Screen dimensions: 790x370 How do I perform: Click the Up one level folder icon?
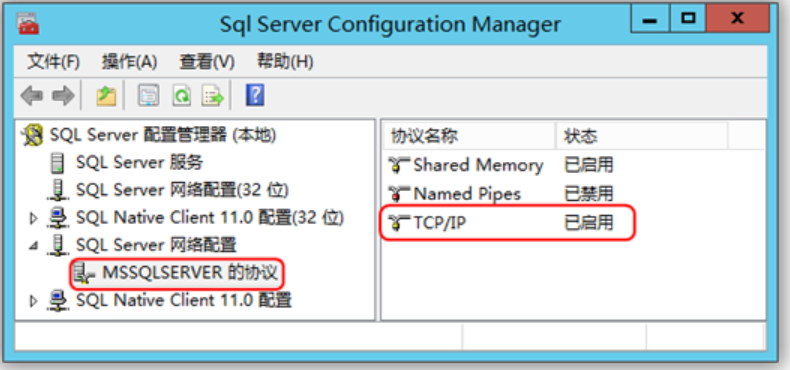click(106, 96)
